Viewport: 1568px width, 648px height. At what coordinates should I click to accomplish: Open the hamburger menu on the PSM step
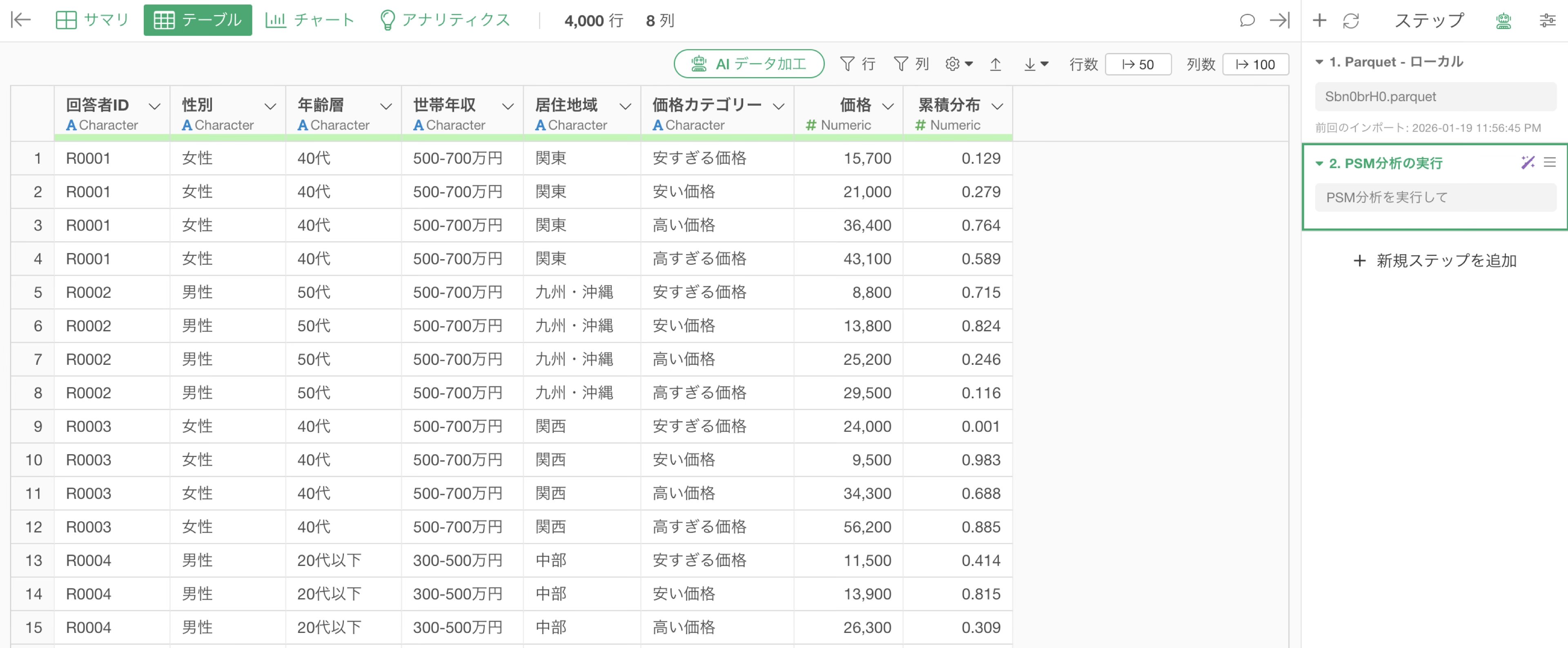click(1550, 162)
